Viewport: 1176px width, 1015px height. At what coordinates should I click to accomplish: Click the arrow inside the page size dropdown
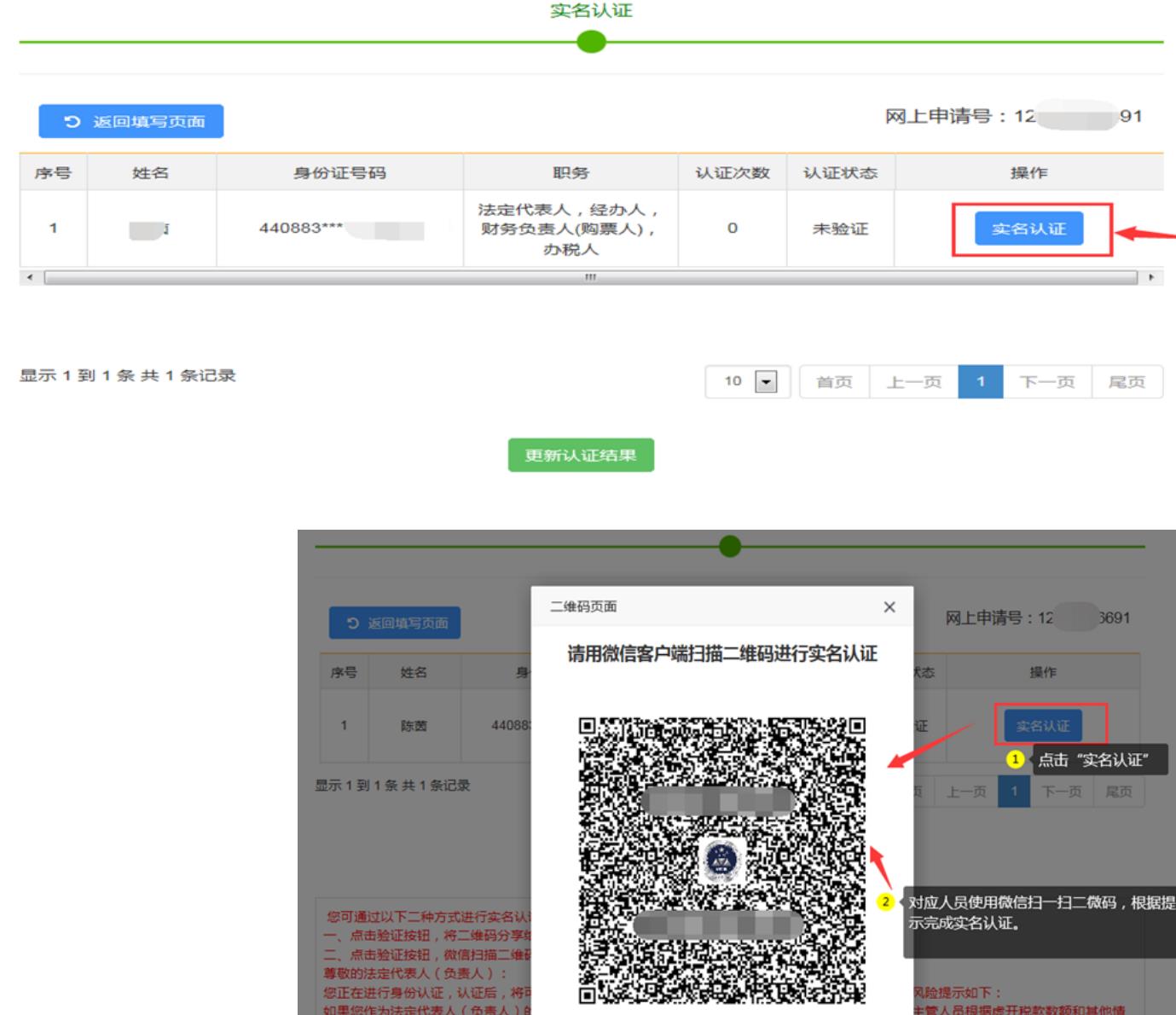click(767, 381)
